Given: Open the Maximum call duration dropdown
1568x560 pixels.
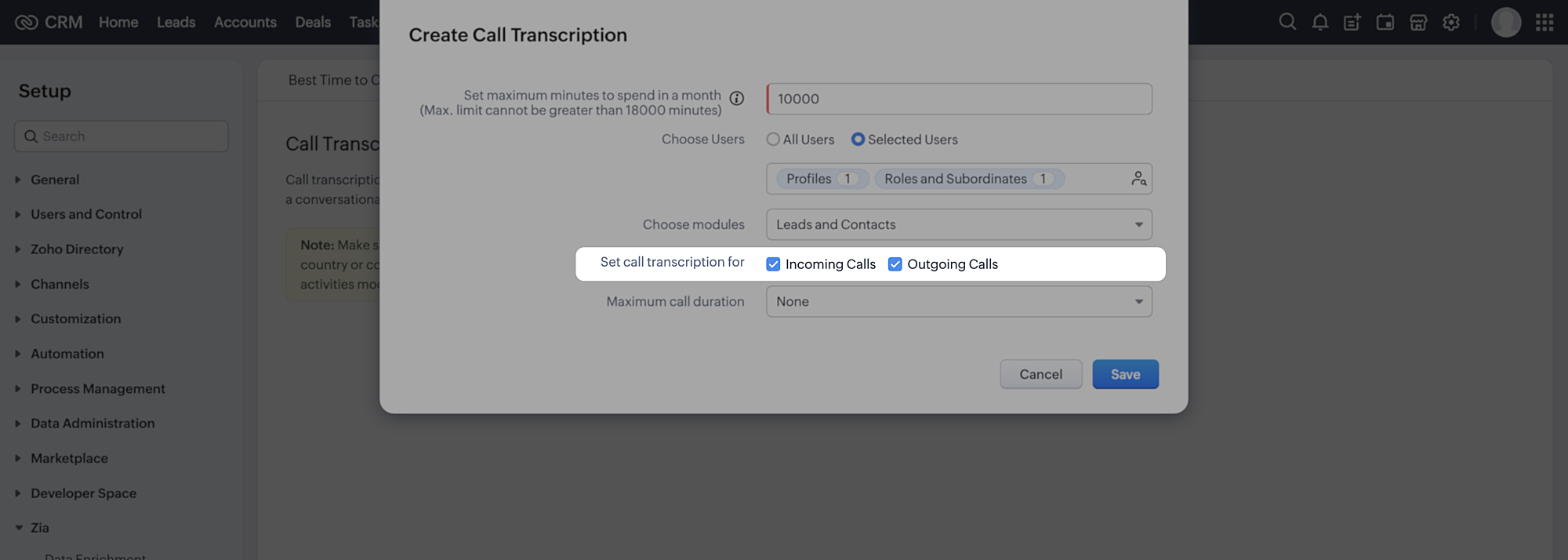Looking at the screenshot, I should click(x=959, y=301).
